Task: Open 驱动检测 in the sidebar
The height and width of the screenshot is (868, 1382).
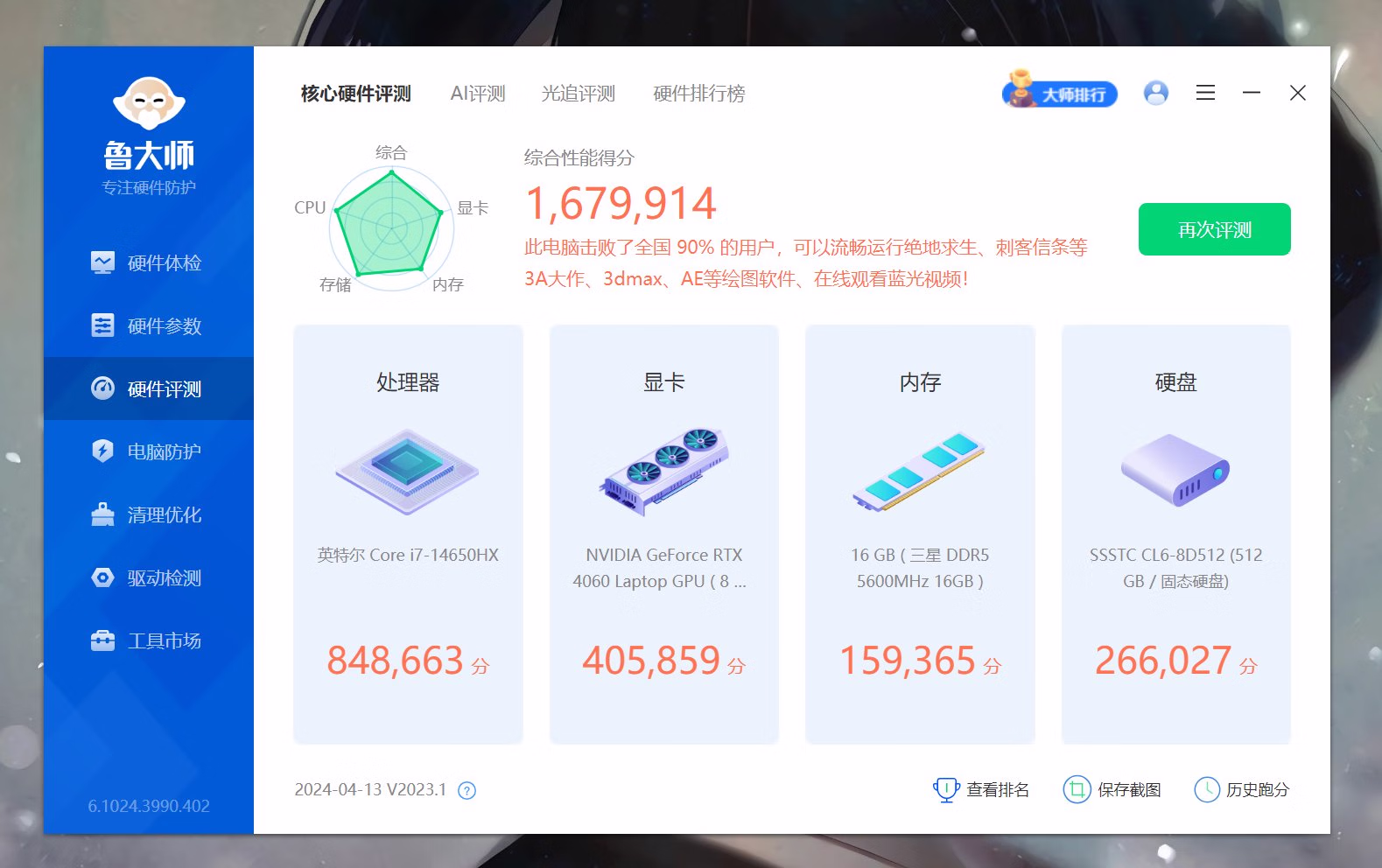Action: pos(148,577)
